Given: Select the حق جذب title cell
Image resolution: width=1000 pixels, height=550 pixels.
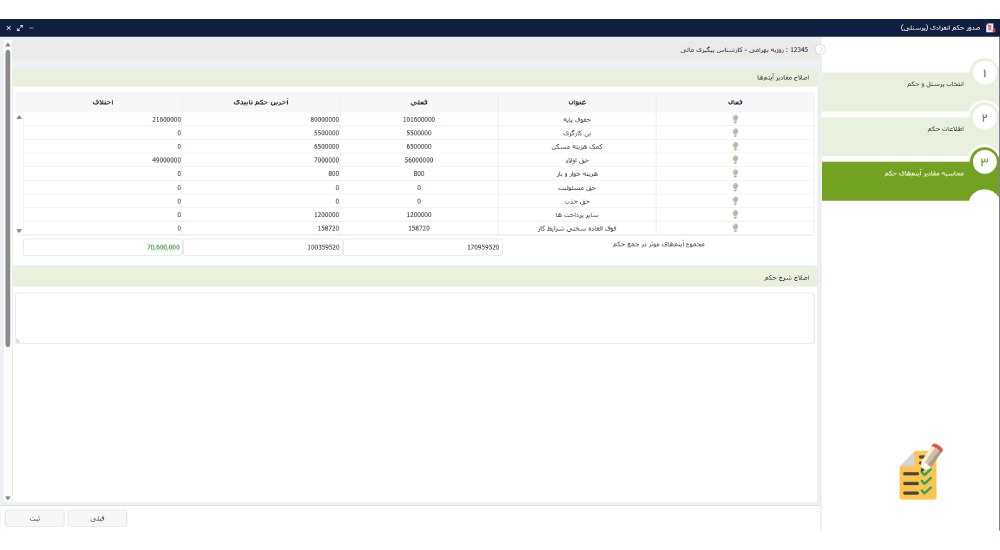Looking at the screenshot, I should pyautogui.click(x=577, y=201).
